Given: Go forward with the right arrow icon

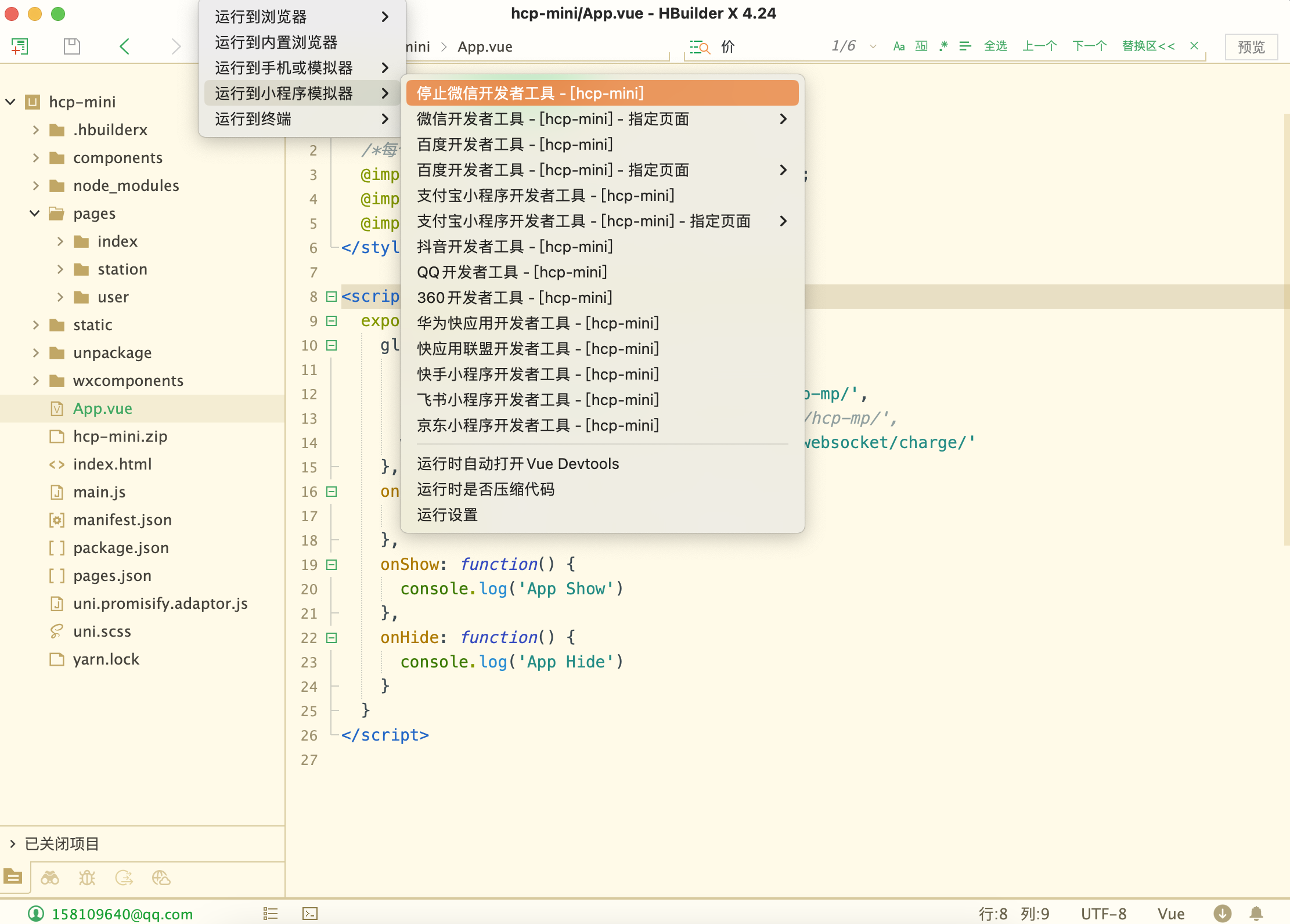Looking at the screenshot, I should (176, 46).
